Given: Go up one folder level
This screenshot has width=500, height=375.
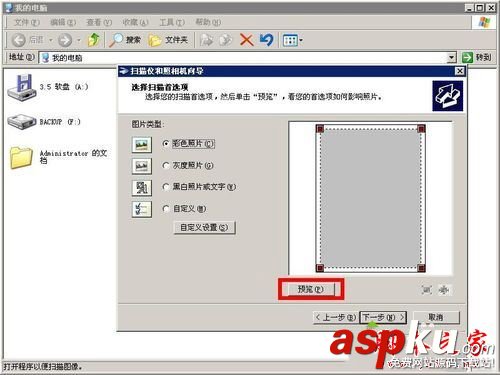Looking at the screenshot, I should (94, 40).
